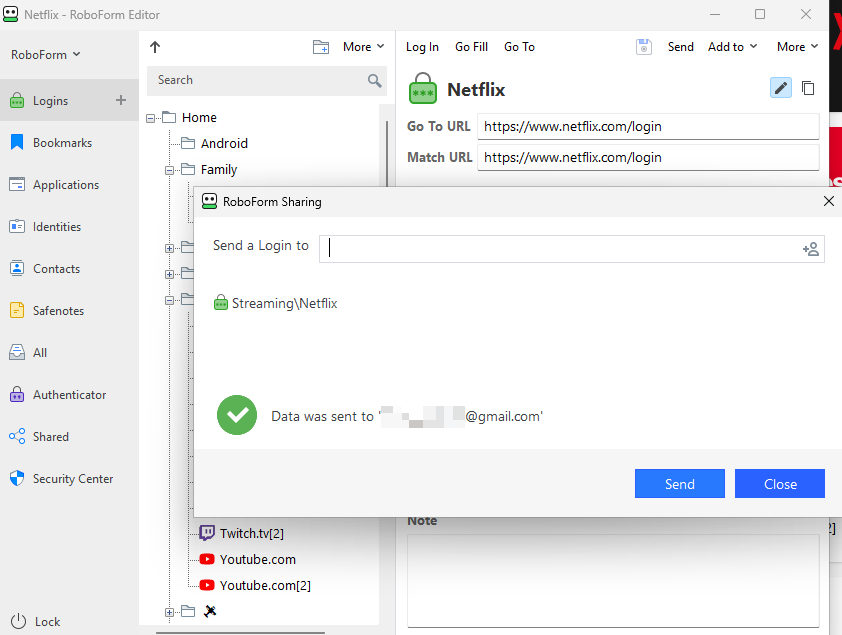Click the blue Close button
Image resolution: width=842 pixels, height=635 pixels.
click(x=780, y=483)
